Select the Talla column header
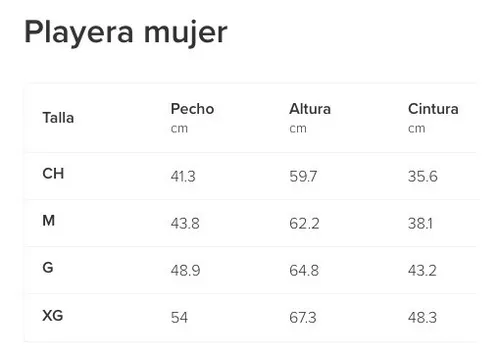 click(58, 118)
